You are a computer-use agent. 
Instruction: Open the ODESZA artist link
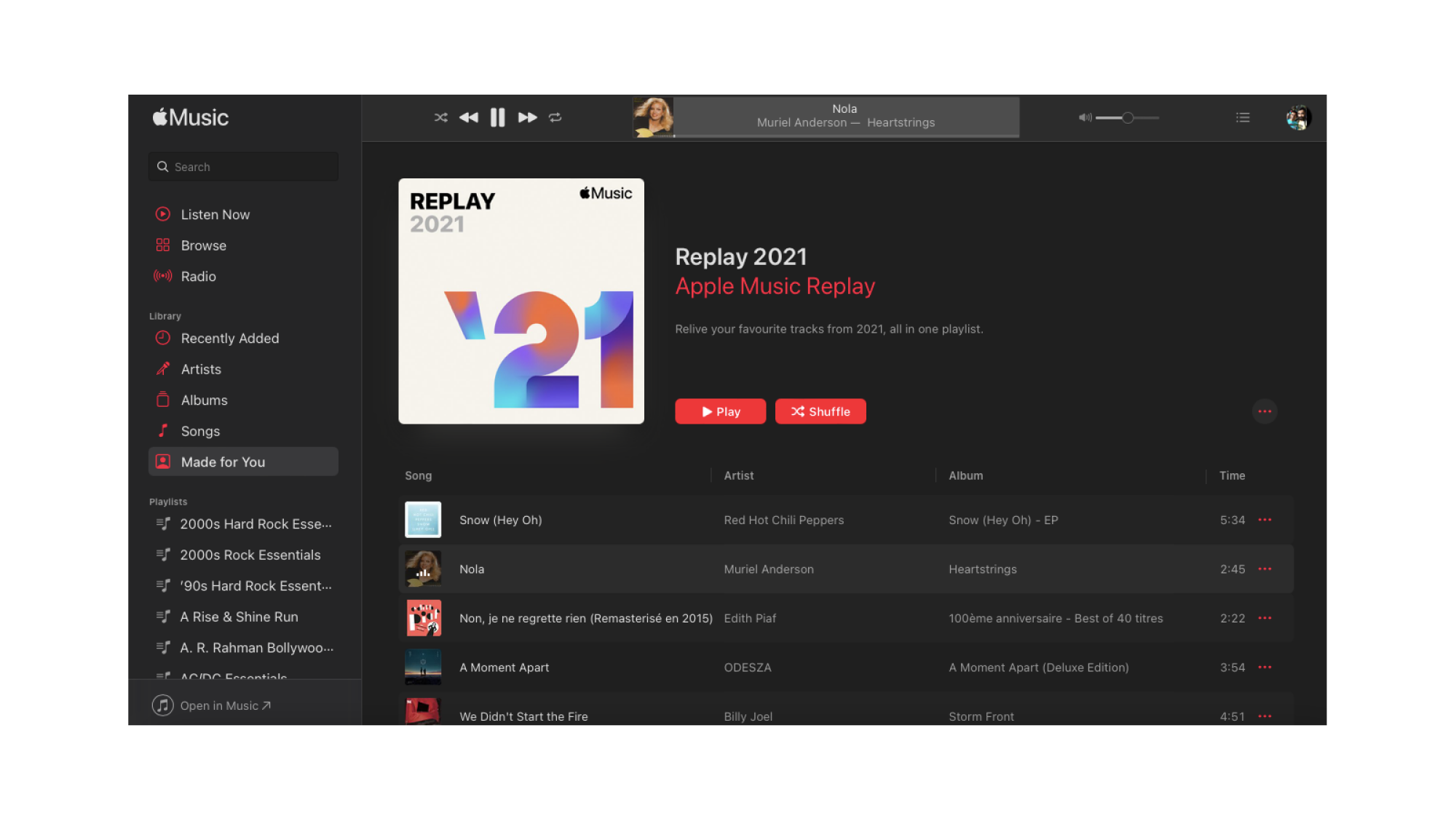[748, 668]
